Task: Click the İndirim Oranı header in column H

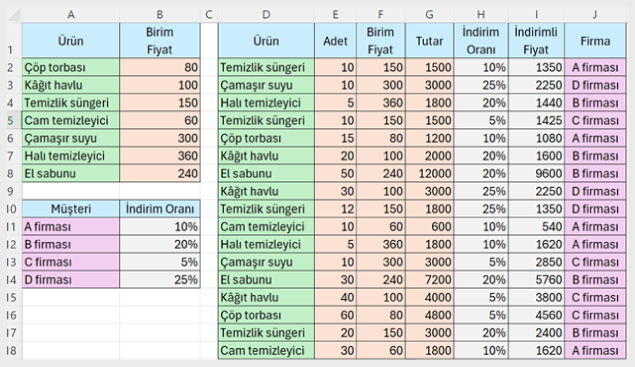Action: 481,41
